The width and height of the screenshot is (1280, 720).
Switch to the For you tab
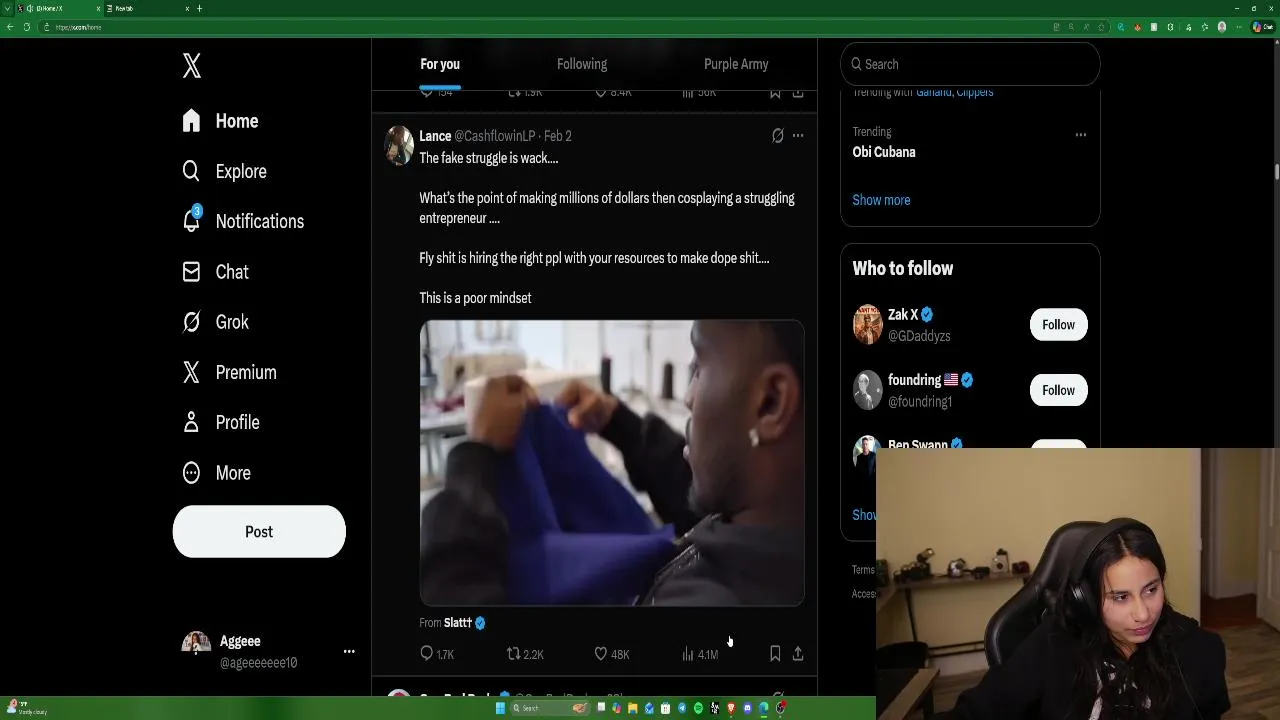[x=440, y=64]
